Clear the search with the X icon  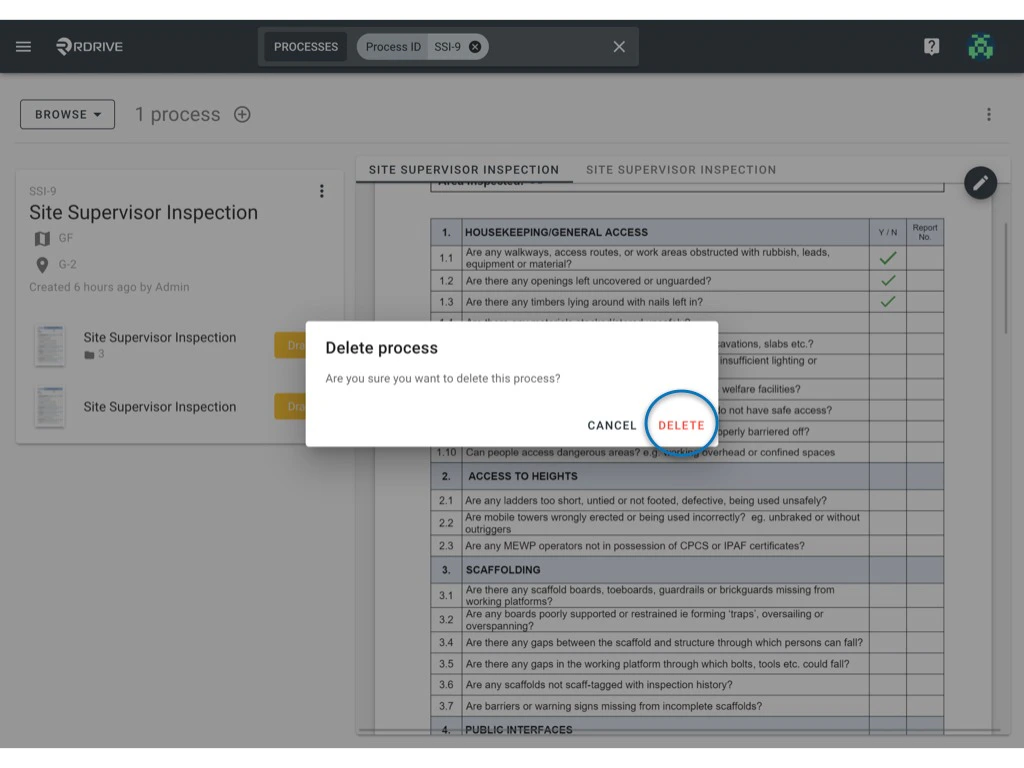pyautogui.click(x=618, y=46)
